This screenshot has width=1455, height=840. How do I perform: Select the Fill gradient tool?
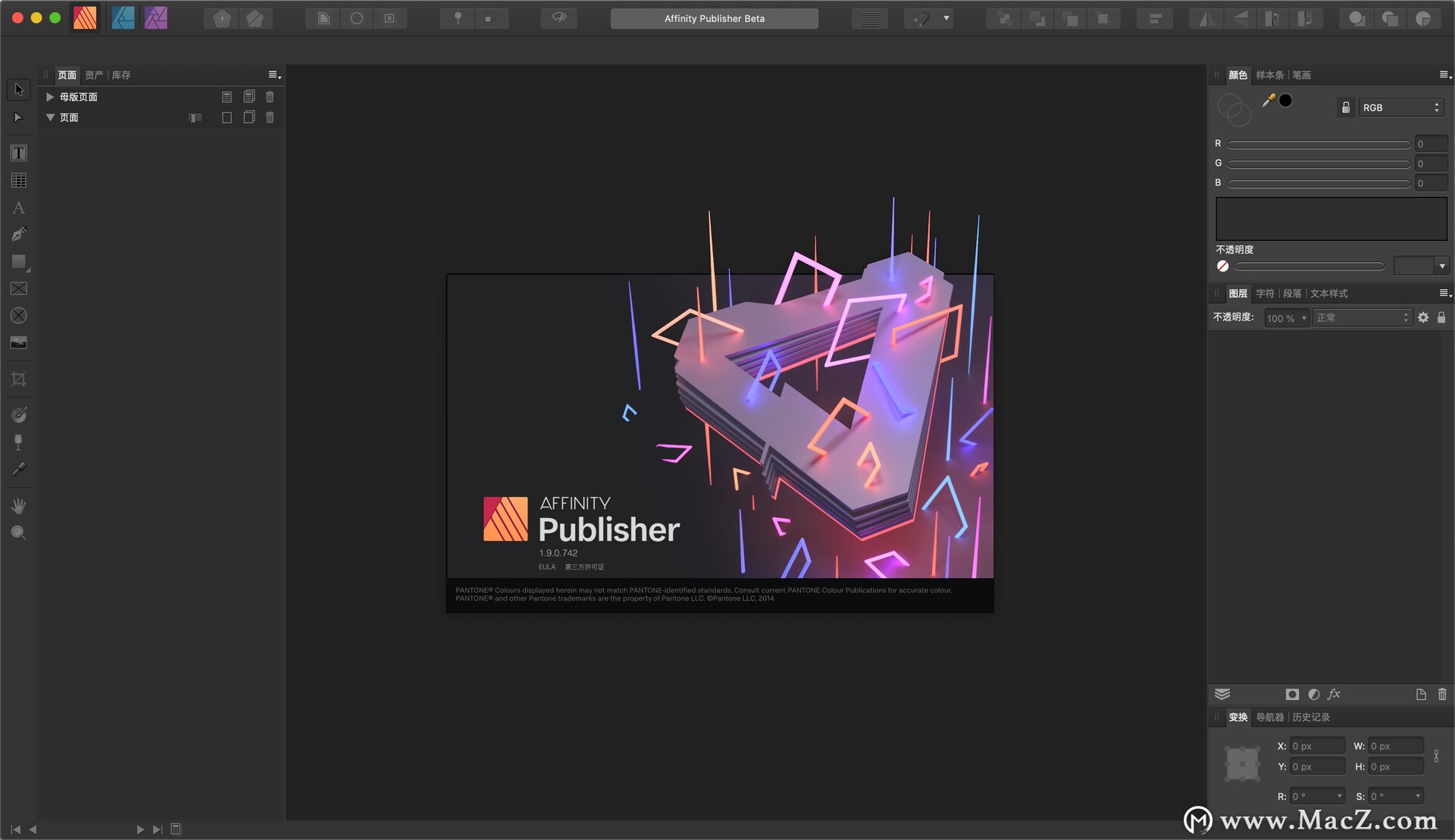tap(19, 414)
